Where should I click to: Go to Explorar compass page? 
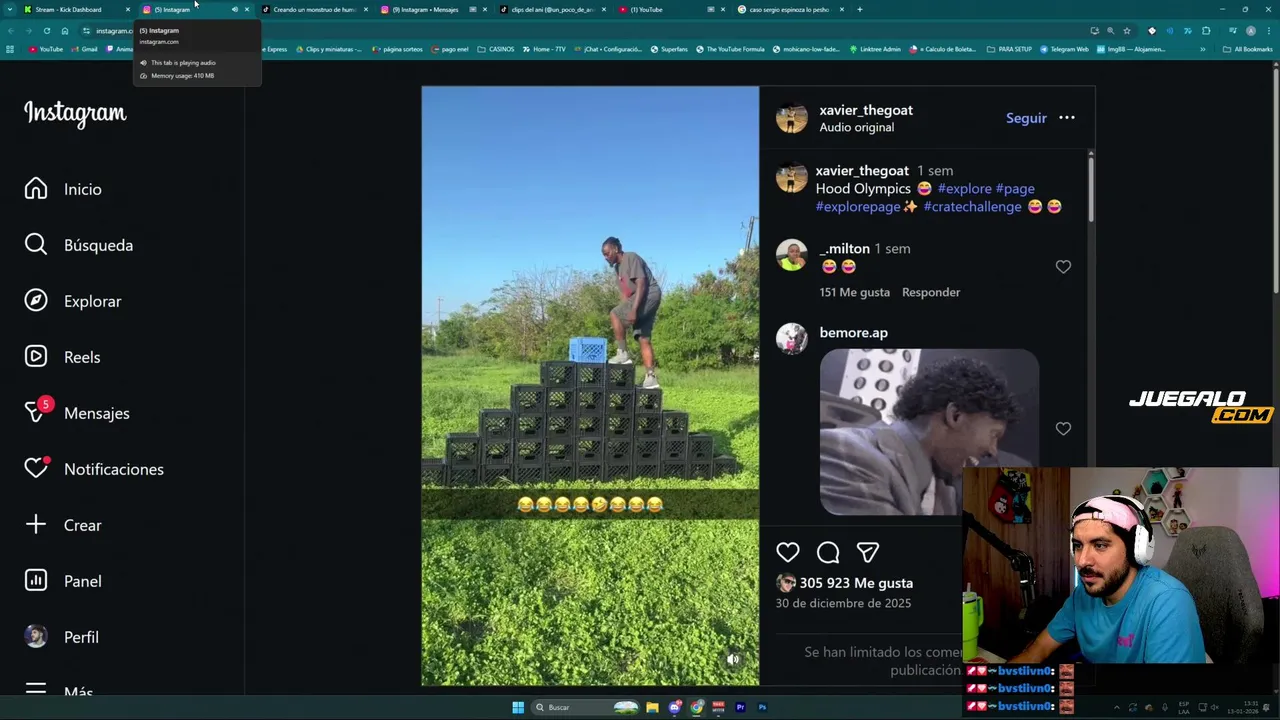[73, 301]
